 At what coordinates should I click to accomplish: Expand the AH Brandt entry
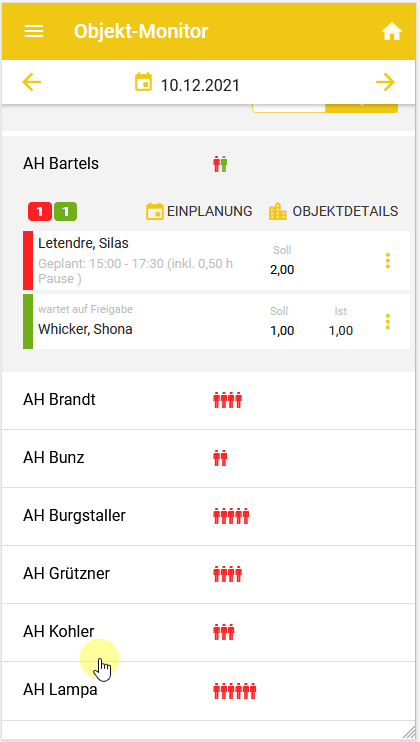point(209,400)
